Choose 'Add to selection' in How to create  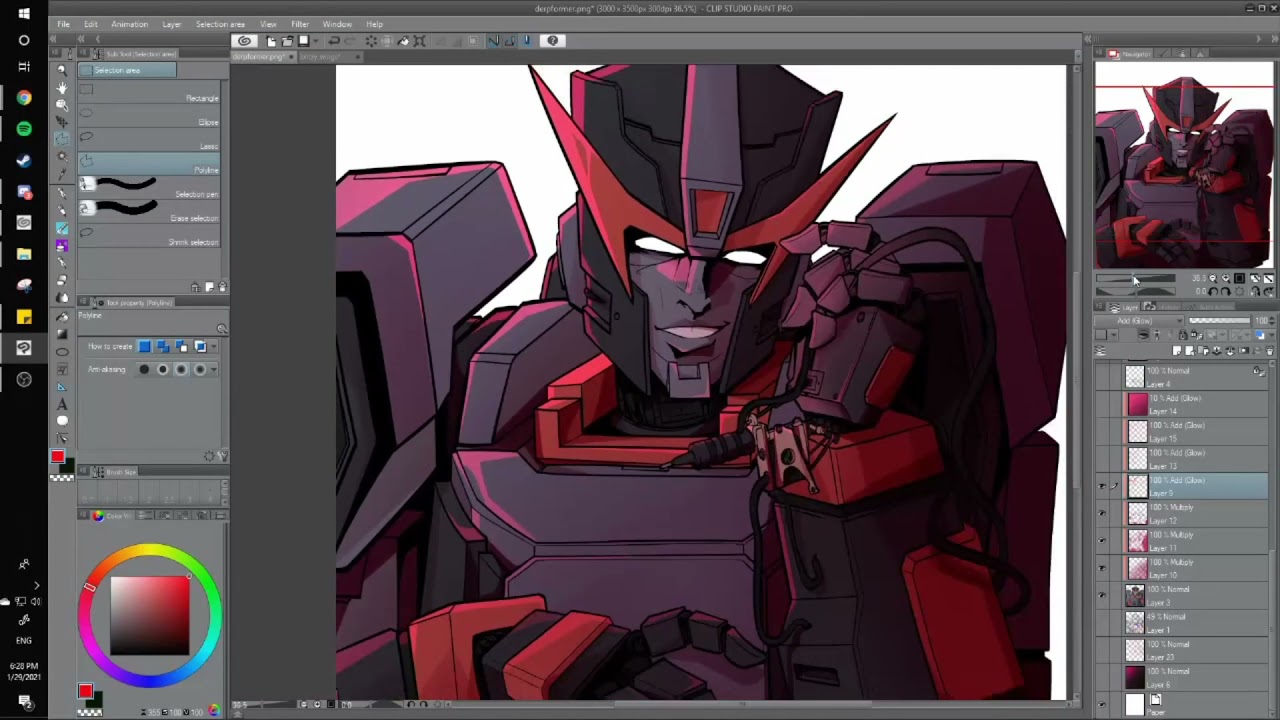click(163, 346)
